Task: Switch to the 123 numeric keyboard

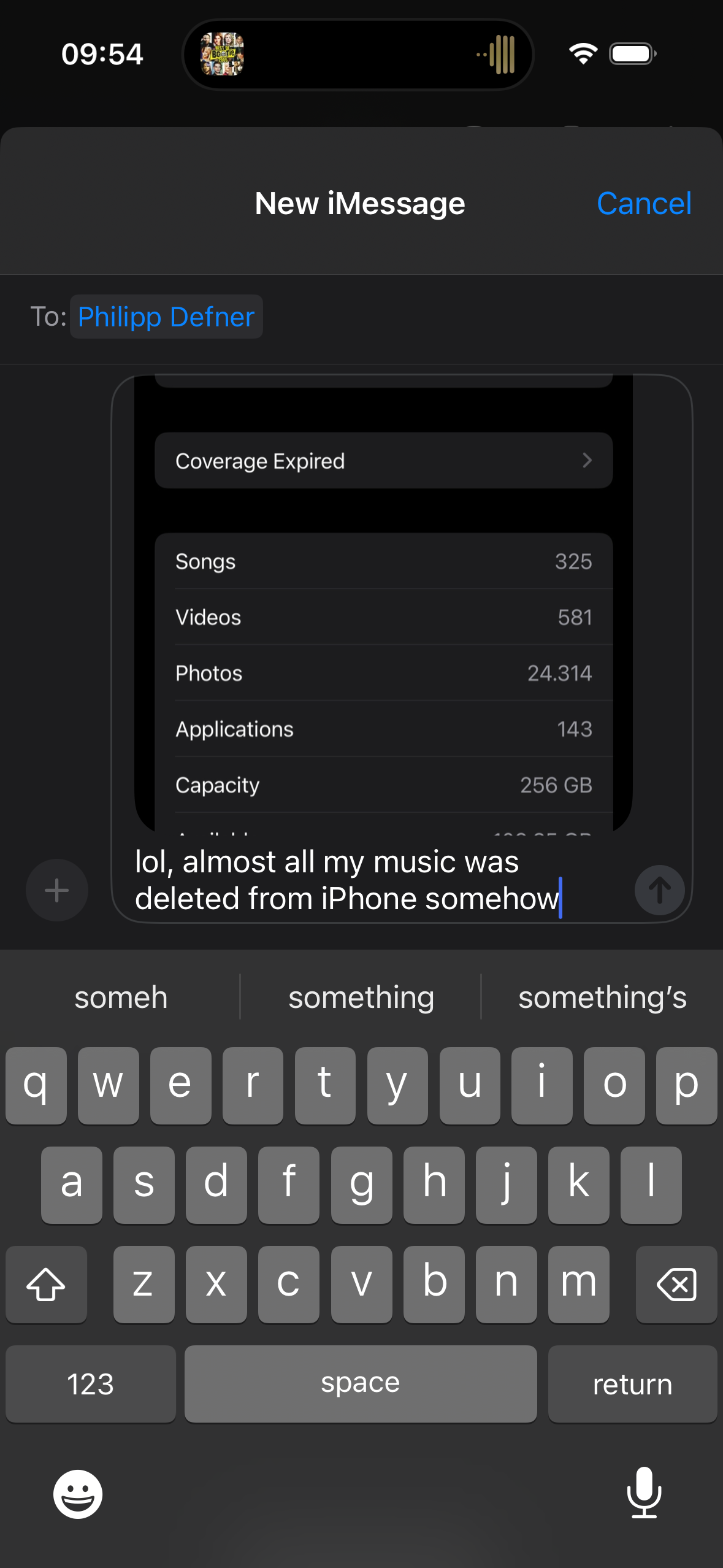Action: tap(90, 1384)
